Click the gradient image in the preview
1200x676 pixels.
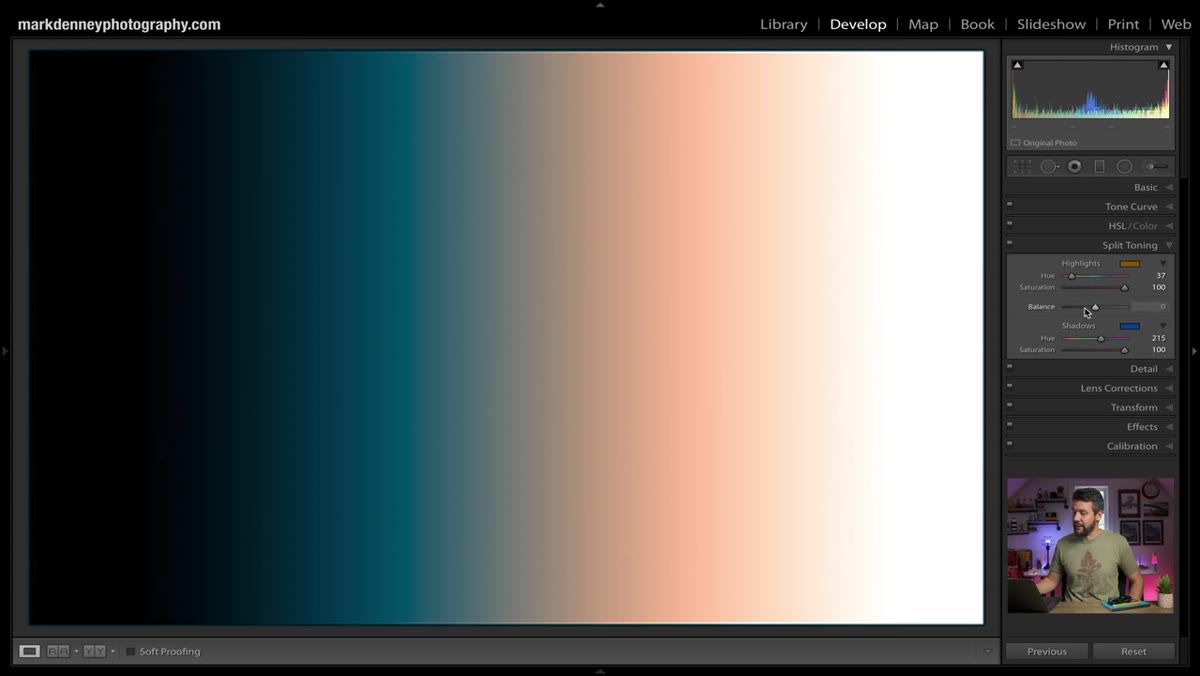(x=506, y=338)
